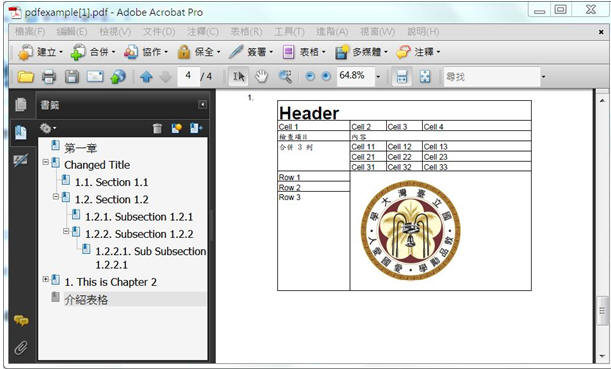
Task: Save the document using the floppy disk icon
Action: pyautogui.click(x=72, y=76)
